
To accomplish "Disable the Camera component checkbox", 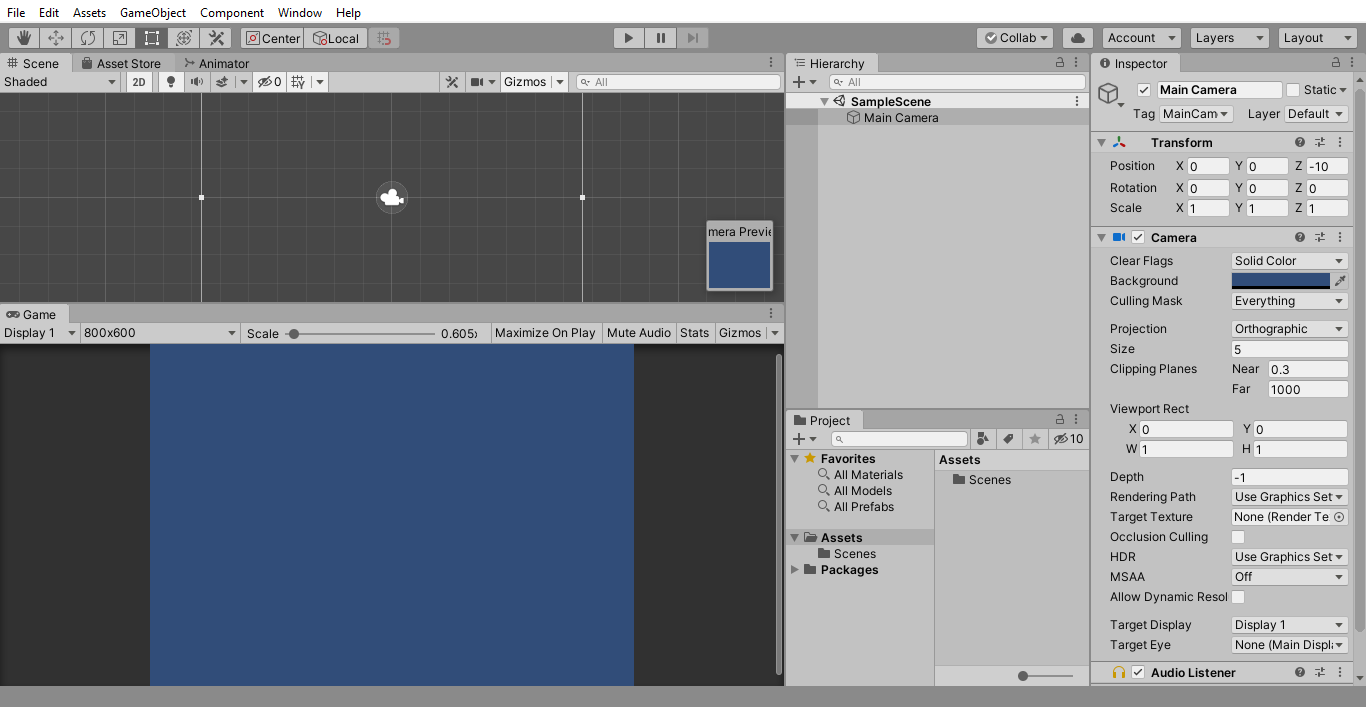I will 1138,238.
